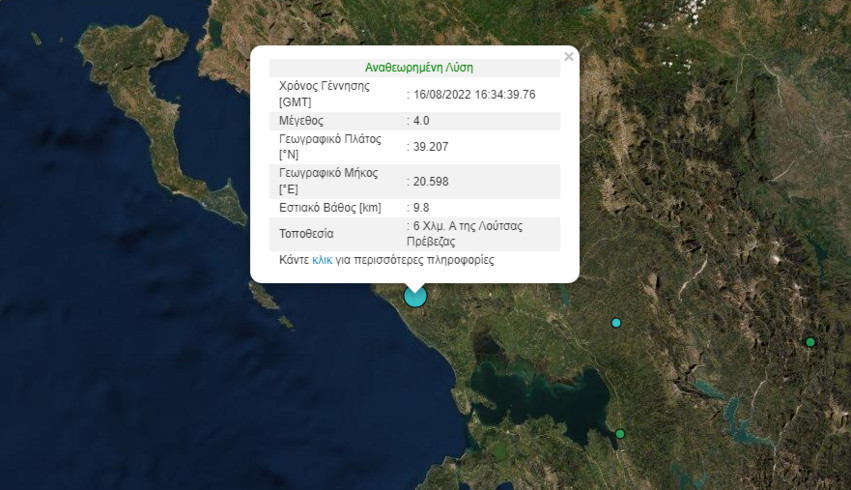Click the 'Τοποθεσία' row label
Screen dimensions: 851x490
coord(306,234)
